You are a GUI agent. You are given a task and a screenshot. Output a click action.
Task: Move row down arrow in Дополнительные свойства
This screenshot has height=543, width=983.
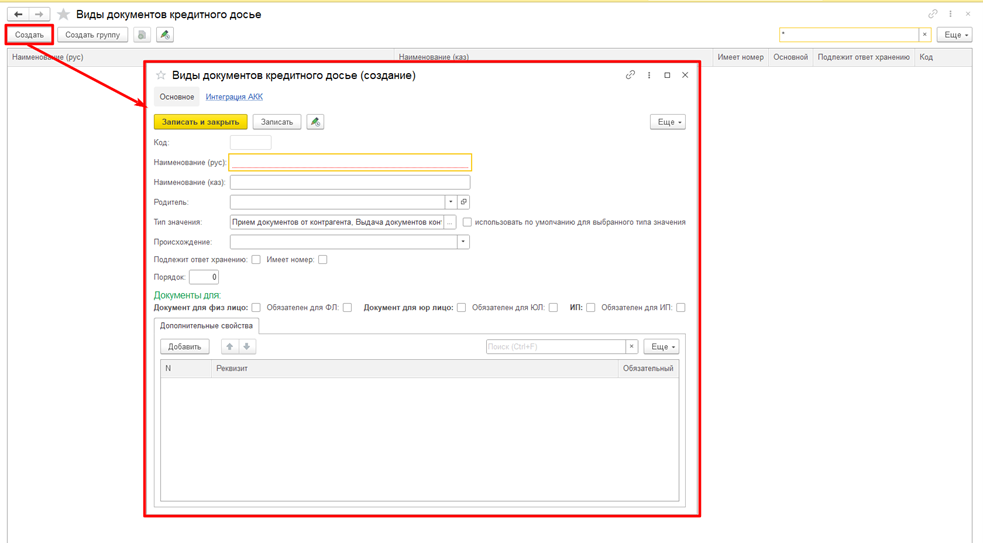(x=246, y=347)
